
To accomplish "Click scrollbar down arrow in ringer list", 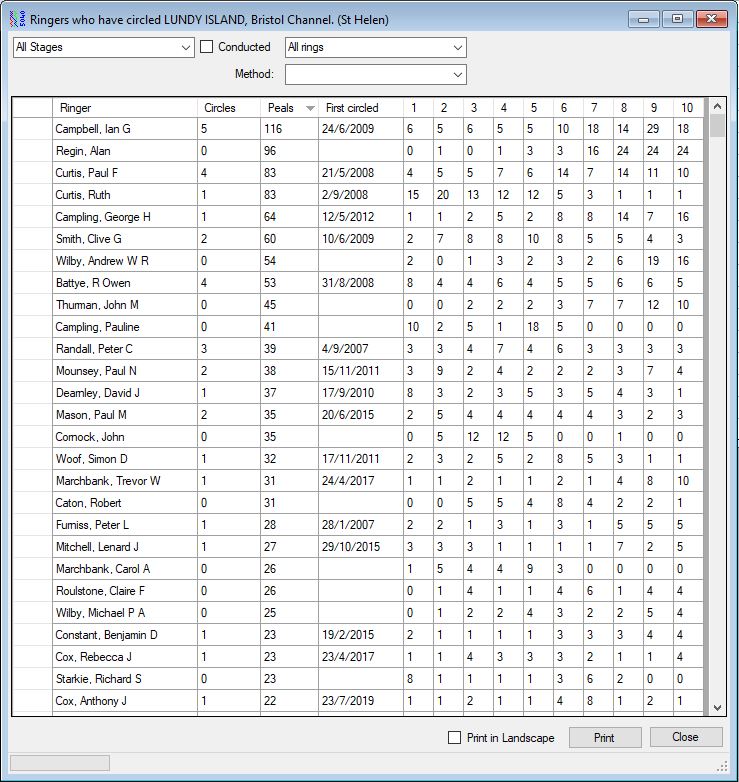I will (715, 707).
